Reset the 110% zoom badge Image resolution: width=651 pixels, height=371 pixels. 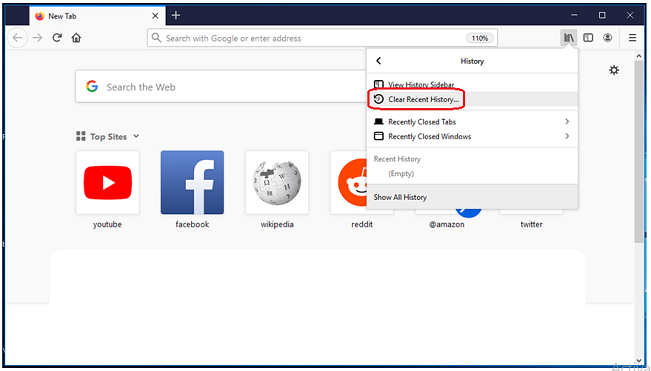click(x=480, y=38)
